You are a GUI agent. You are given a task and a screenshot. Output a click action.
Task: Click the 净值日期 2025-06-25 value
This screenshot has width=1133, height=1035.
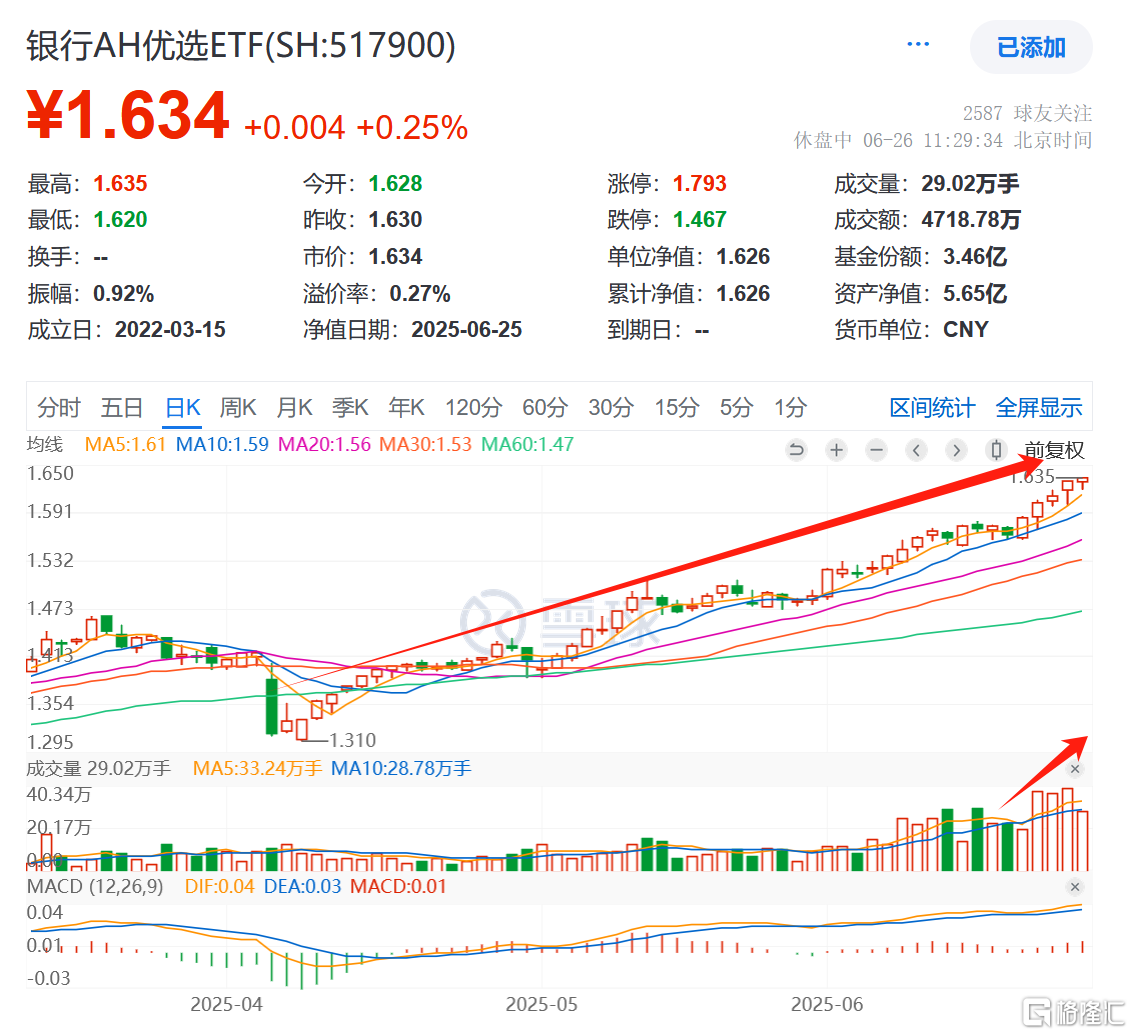pyautogui.click(x=467, y=330)
